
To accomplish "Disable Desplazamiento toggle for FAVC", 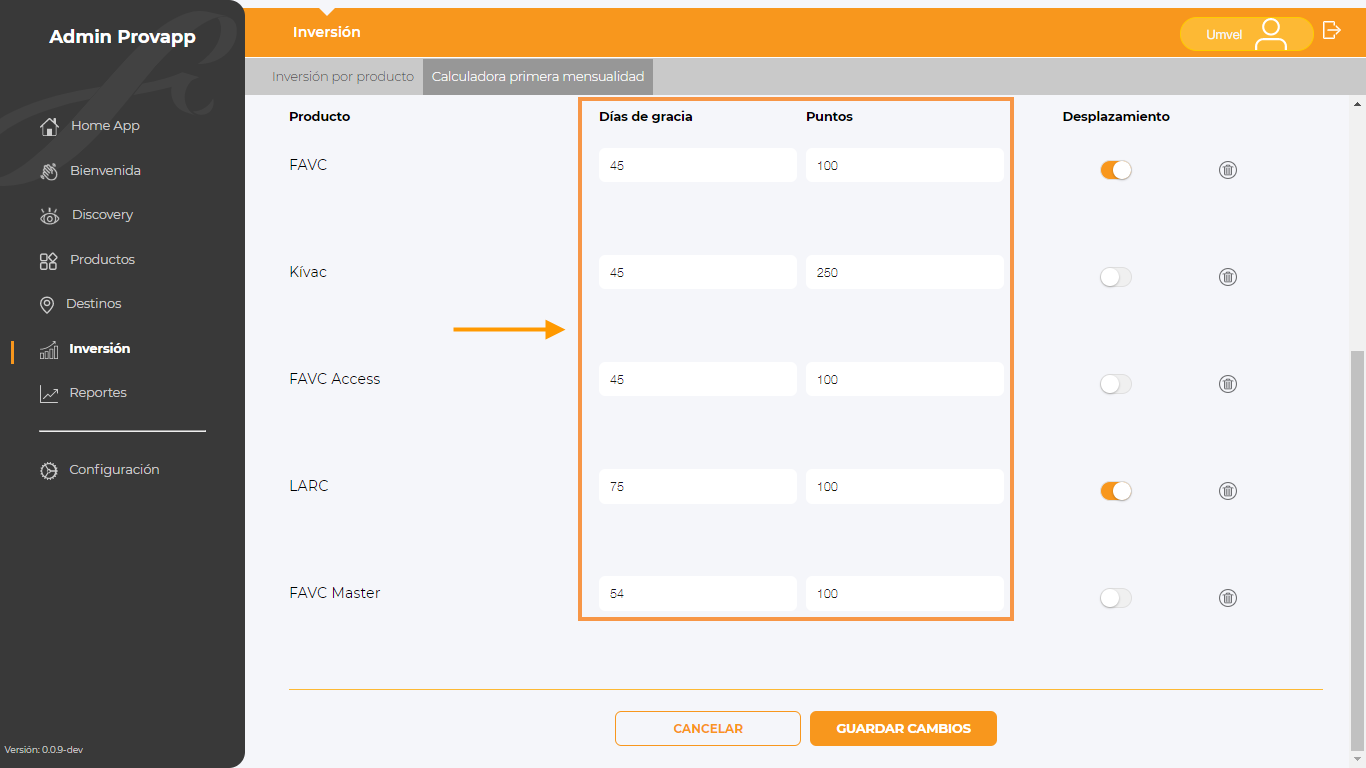I will (x=1116, y=170).
